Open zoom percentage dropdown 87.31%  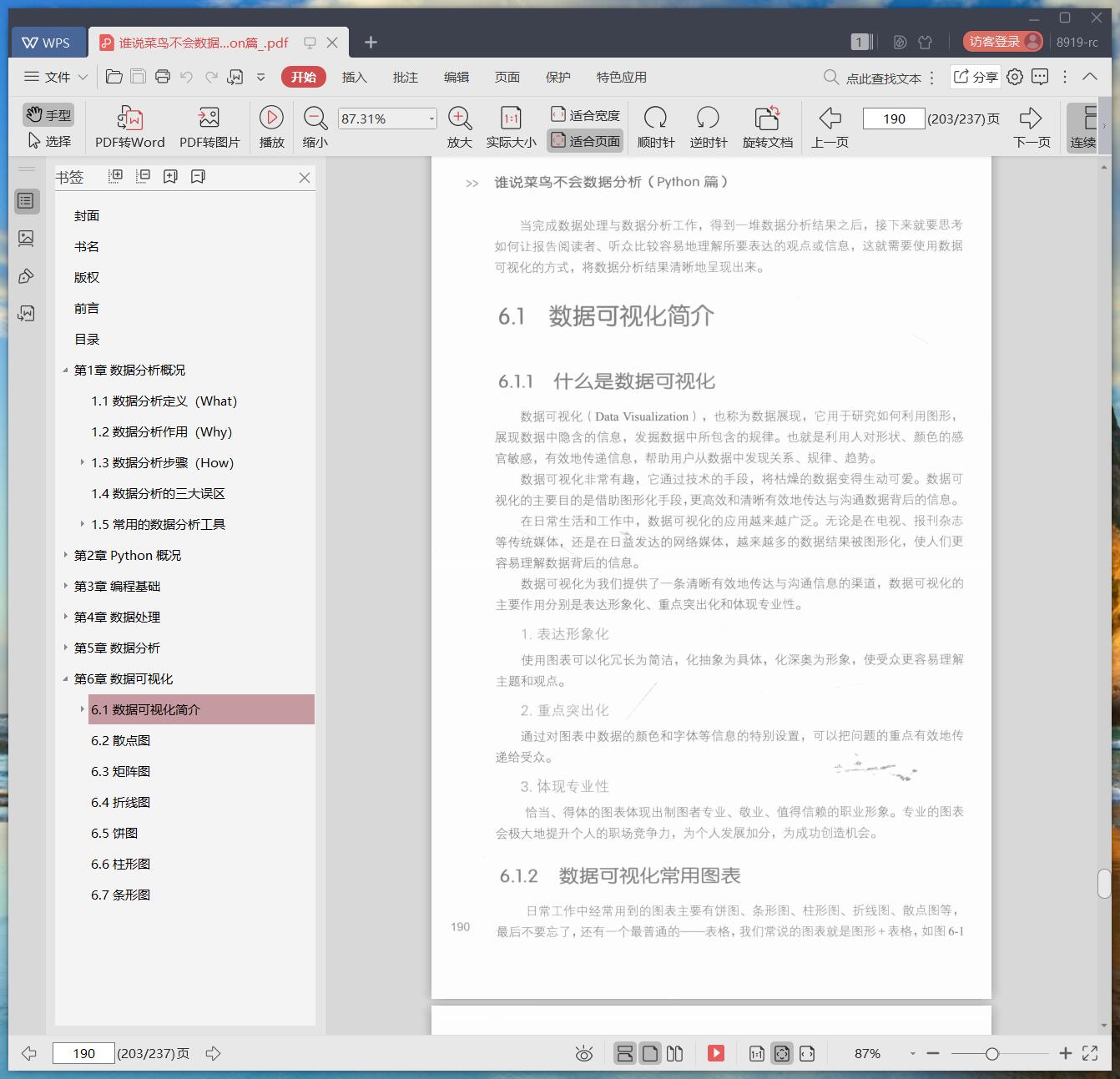click(x=431, y=118)
